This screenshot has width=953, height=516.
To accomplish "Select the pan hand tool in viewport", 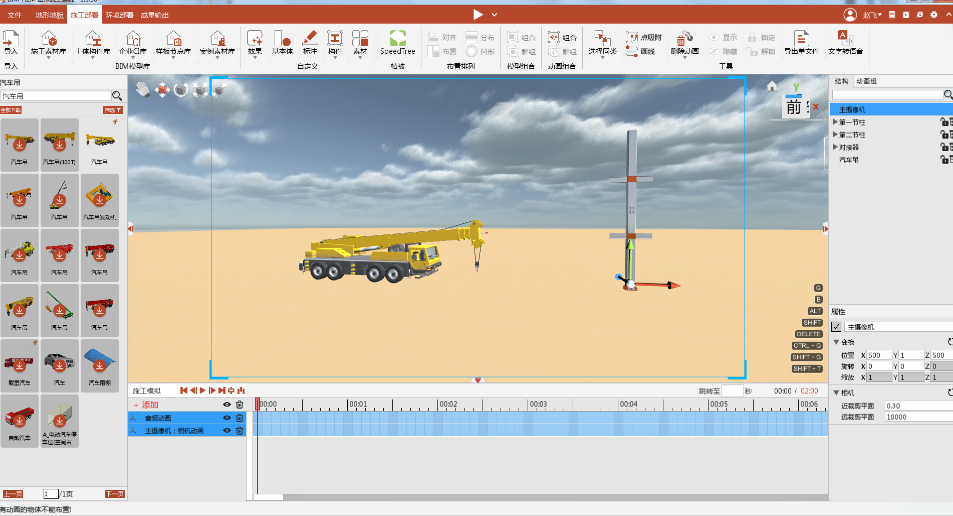I will 143,89.
